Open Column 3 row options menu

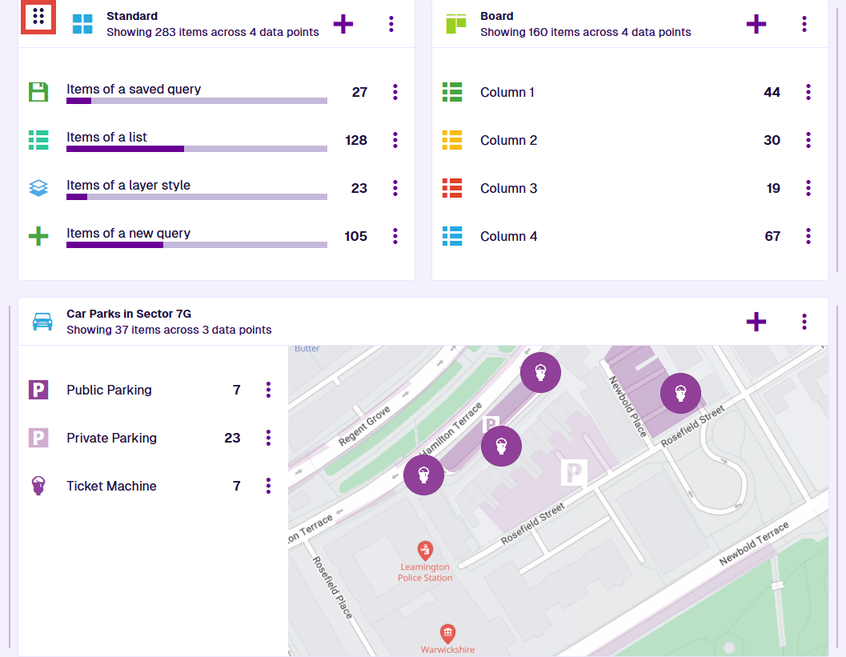click(808, 188)
